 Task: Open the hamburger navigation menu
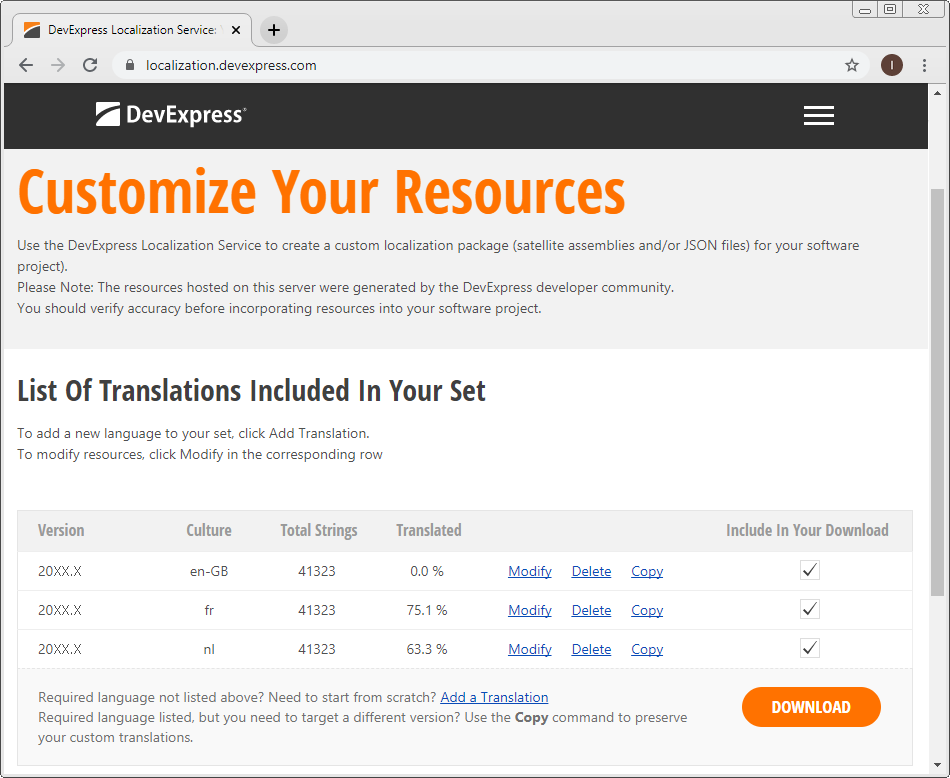819,115
